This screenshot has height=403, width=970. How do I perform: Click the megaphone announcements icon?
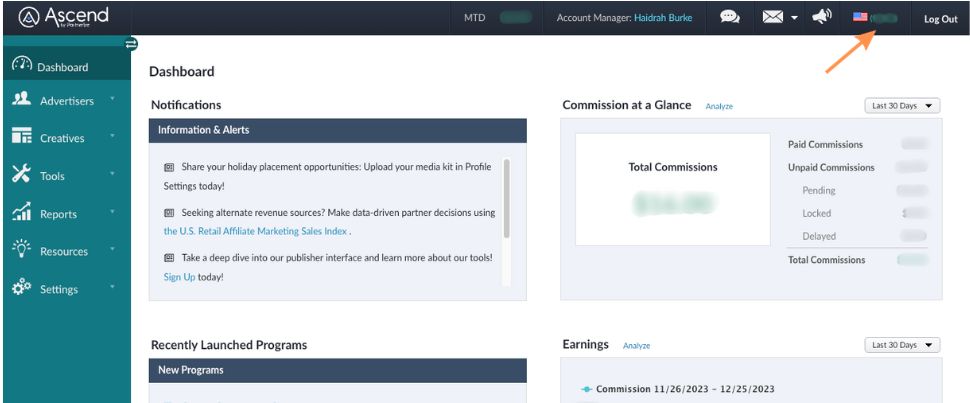pyautogui.click(x=822, y=17)
